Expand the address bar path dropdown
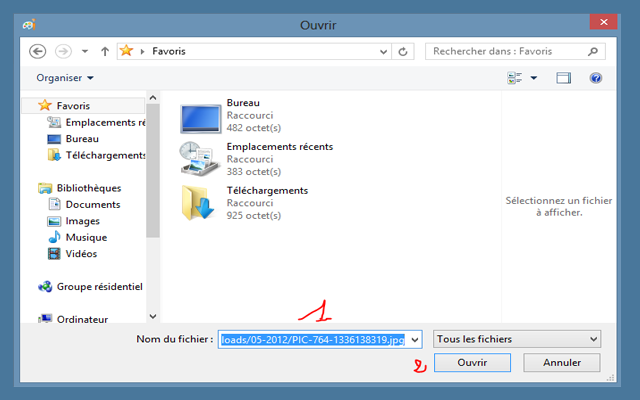Image resolution: width=640 pixels, height=400 pixels. 382,51
